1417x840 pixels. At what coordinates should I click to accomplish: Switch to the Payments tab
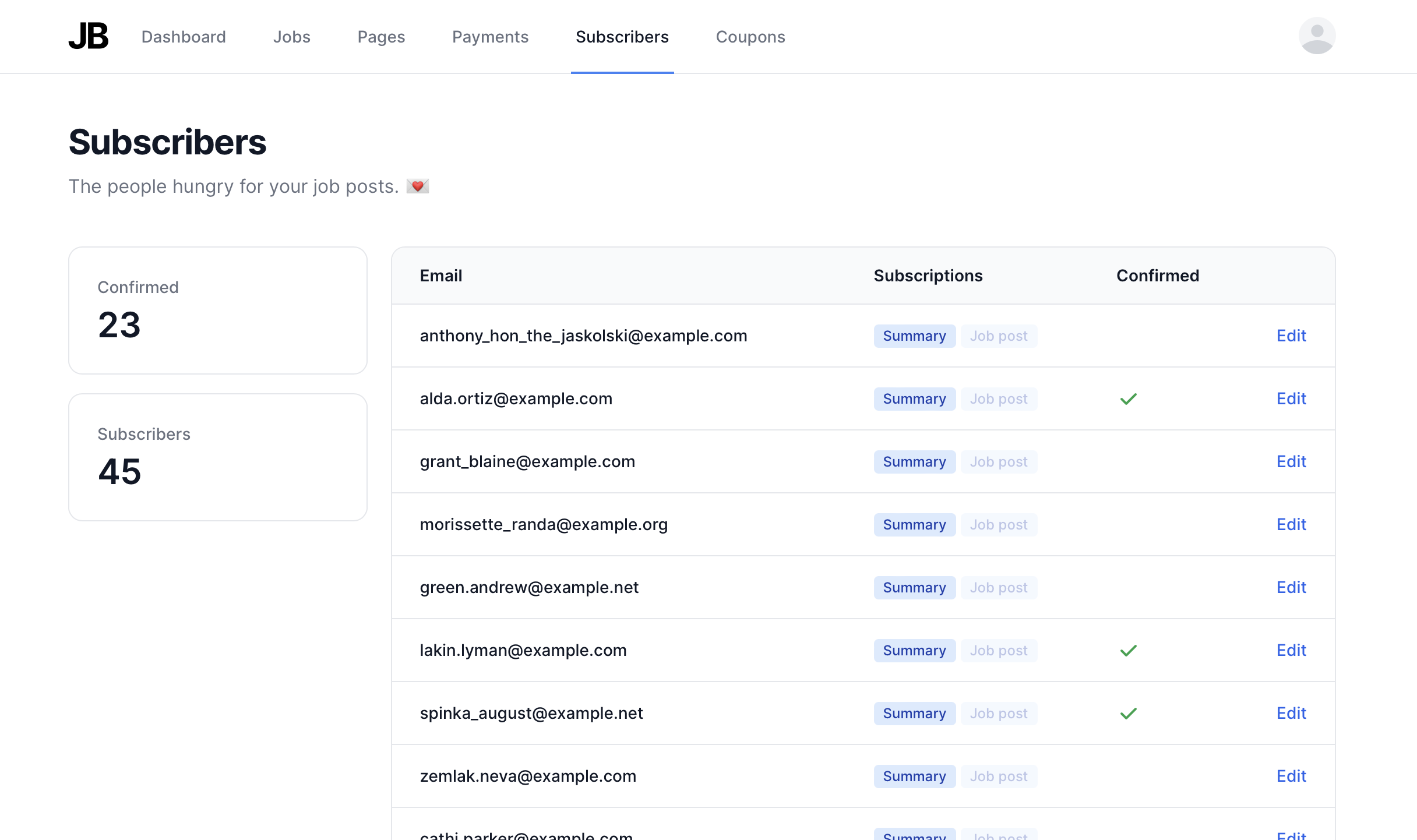490,36
